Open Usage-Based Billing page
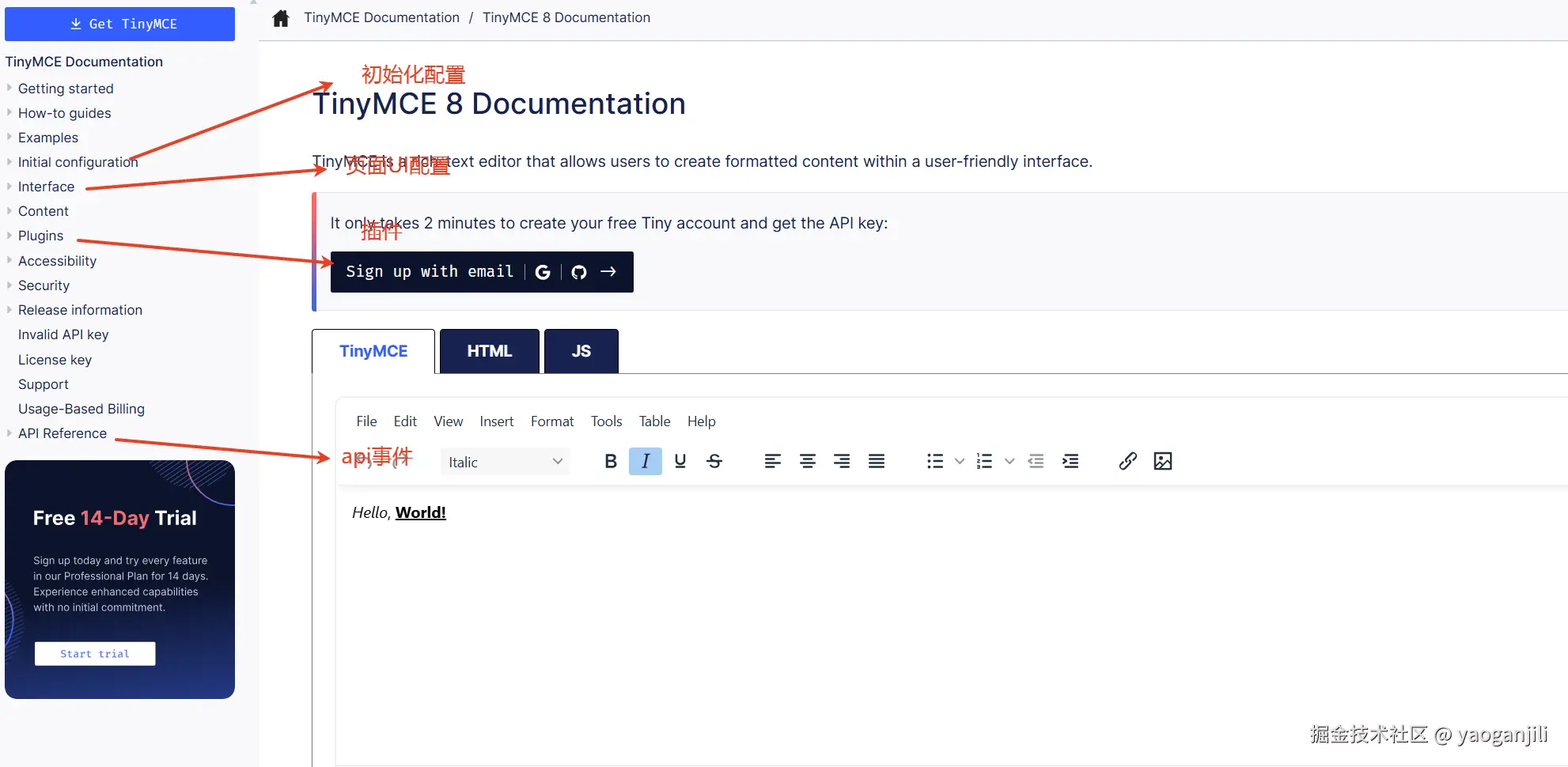This screenshot has width=1568, height=767. [81, 409]
